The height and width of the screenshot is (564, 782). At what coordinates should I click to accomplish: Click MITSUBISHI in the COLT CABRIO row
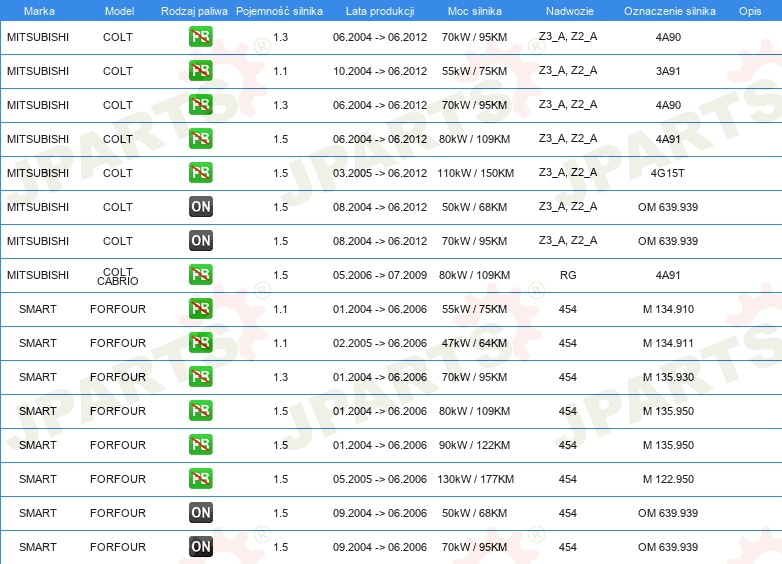38,275
